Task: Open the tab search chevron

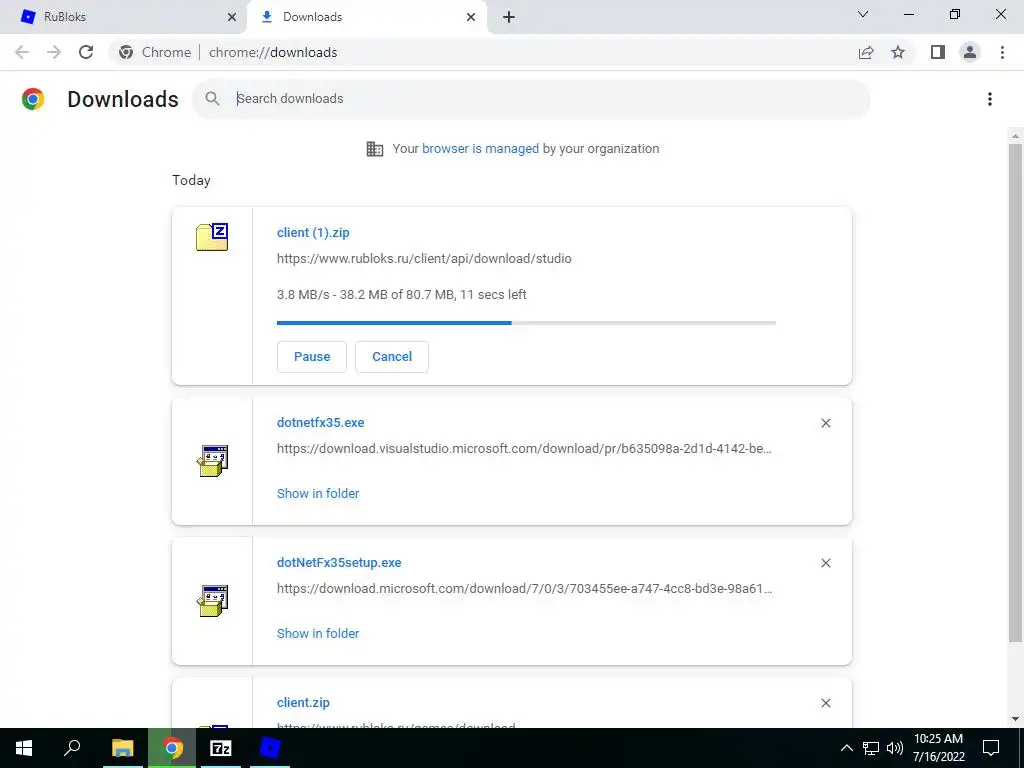Action: point(863,14)
